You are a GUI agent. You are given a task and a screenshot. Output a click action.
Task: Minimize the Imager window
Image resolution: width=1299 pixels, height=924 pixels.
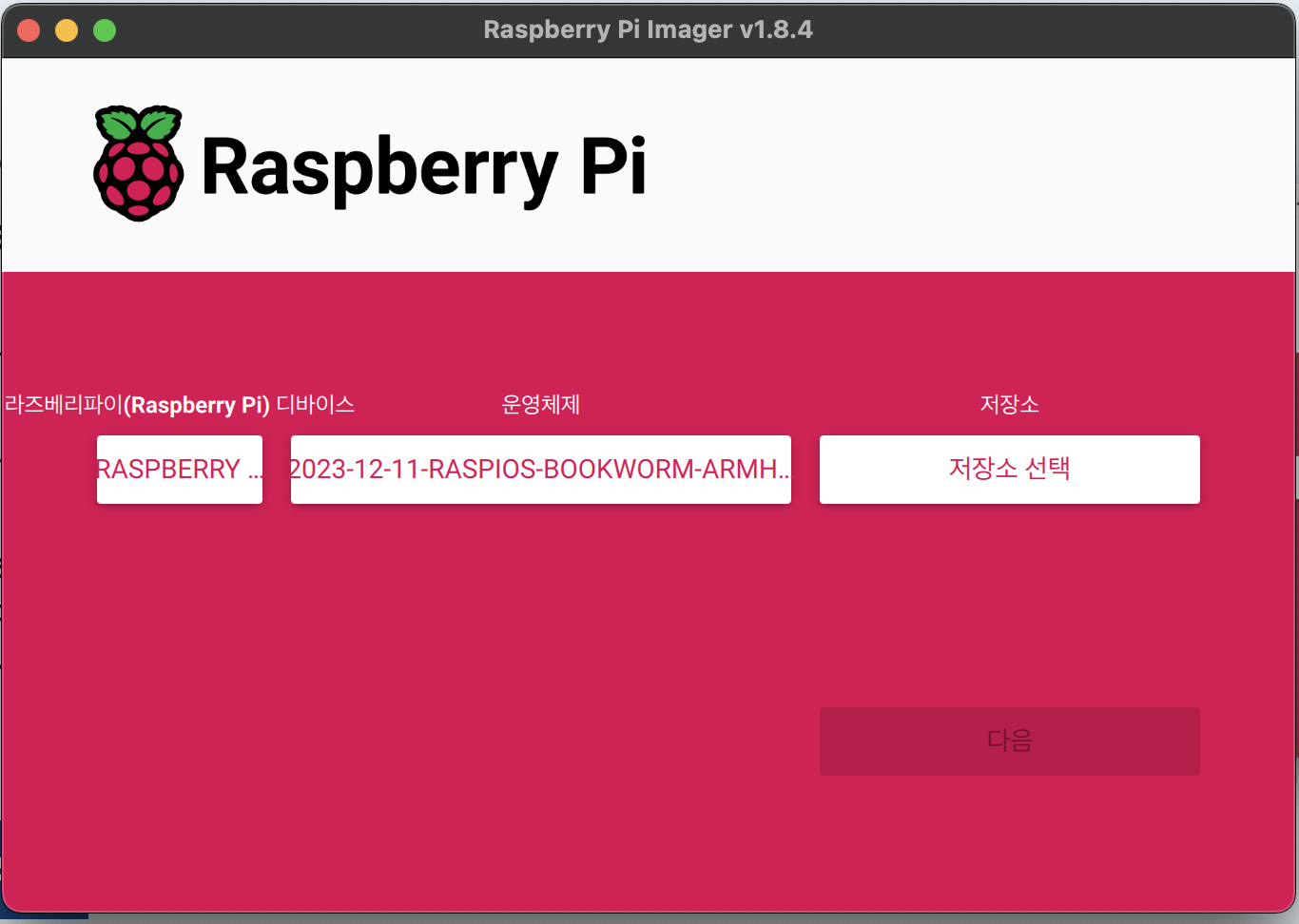67,29
